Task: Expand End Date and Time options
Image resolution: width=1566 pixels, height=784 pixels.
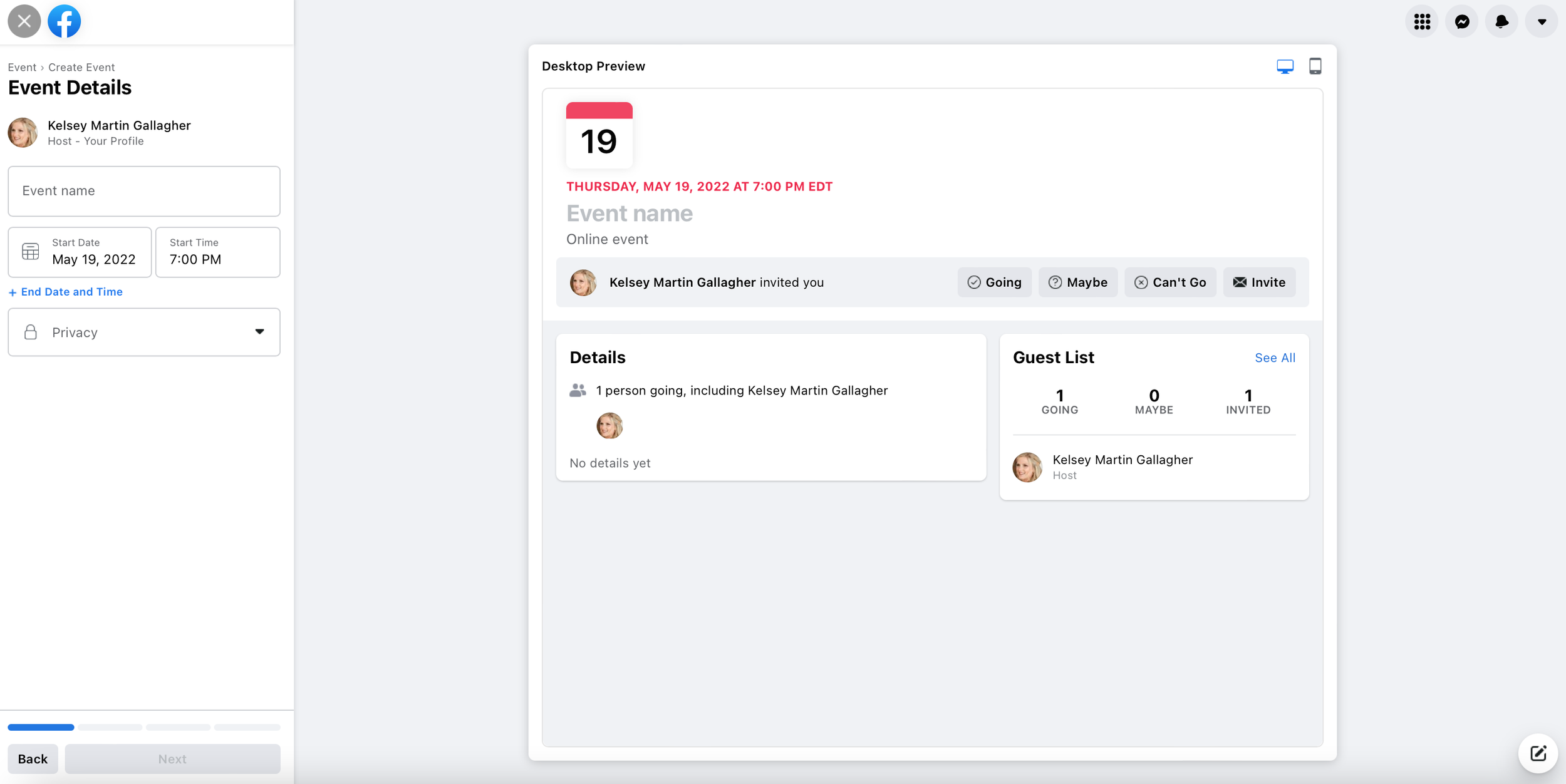Action: 66,291
